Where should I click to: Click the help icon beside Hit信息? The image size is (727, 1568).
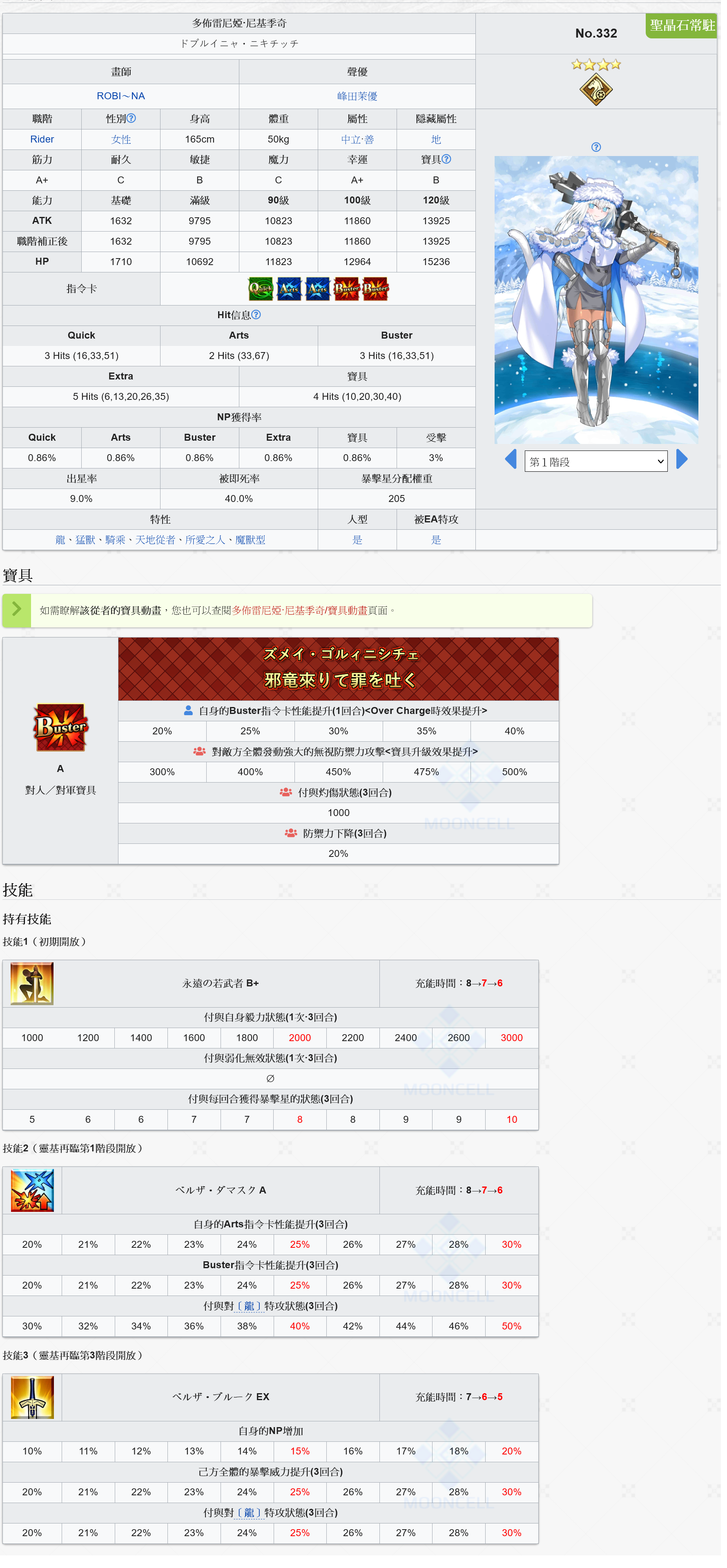coord(258,317)
